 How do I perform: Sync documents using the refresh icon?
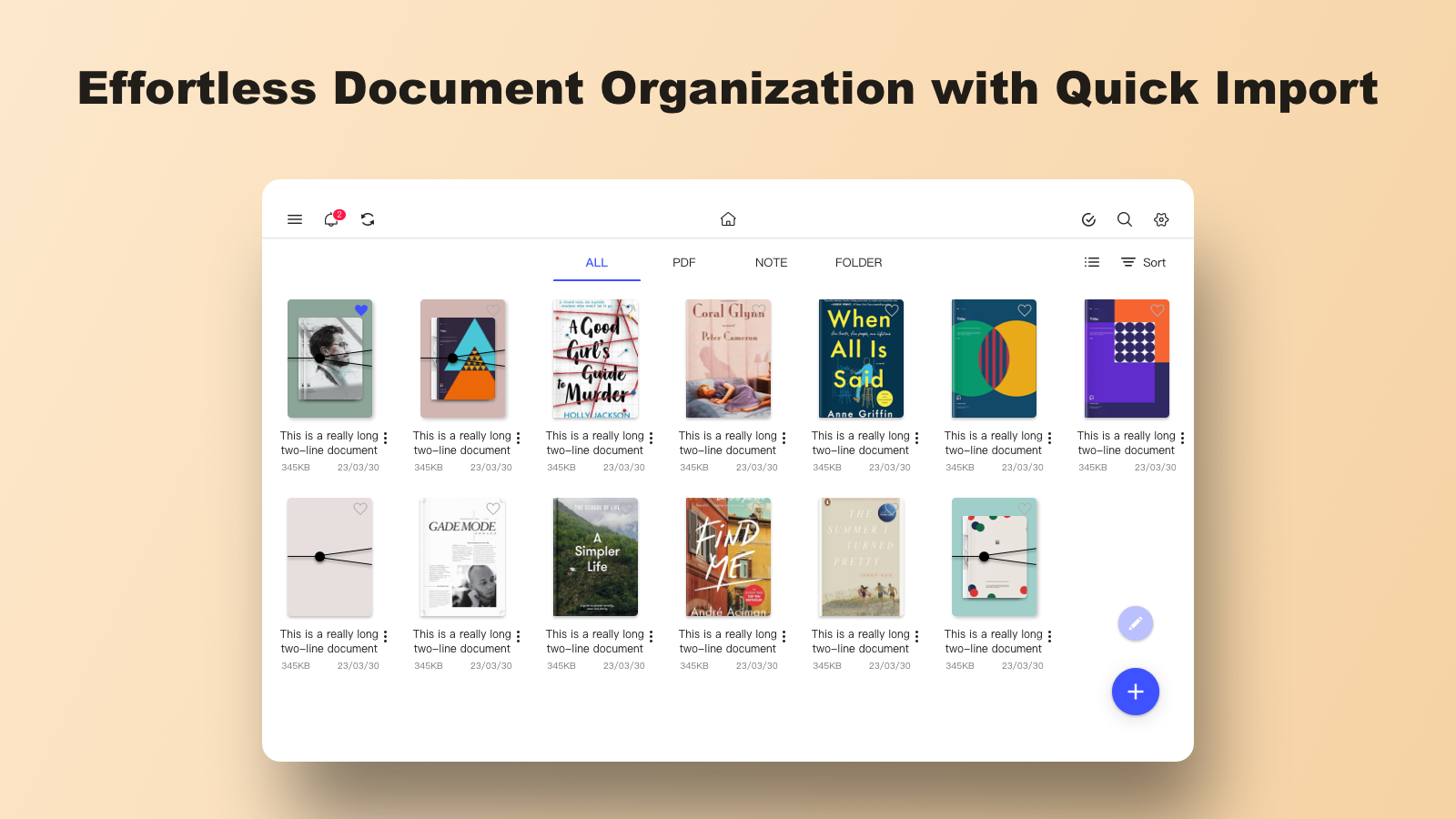point(367,219)
